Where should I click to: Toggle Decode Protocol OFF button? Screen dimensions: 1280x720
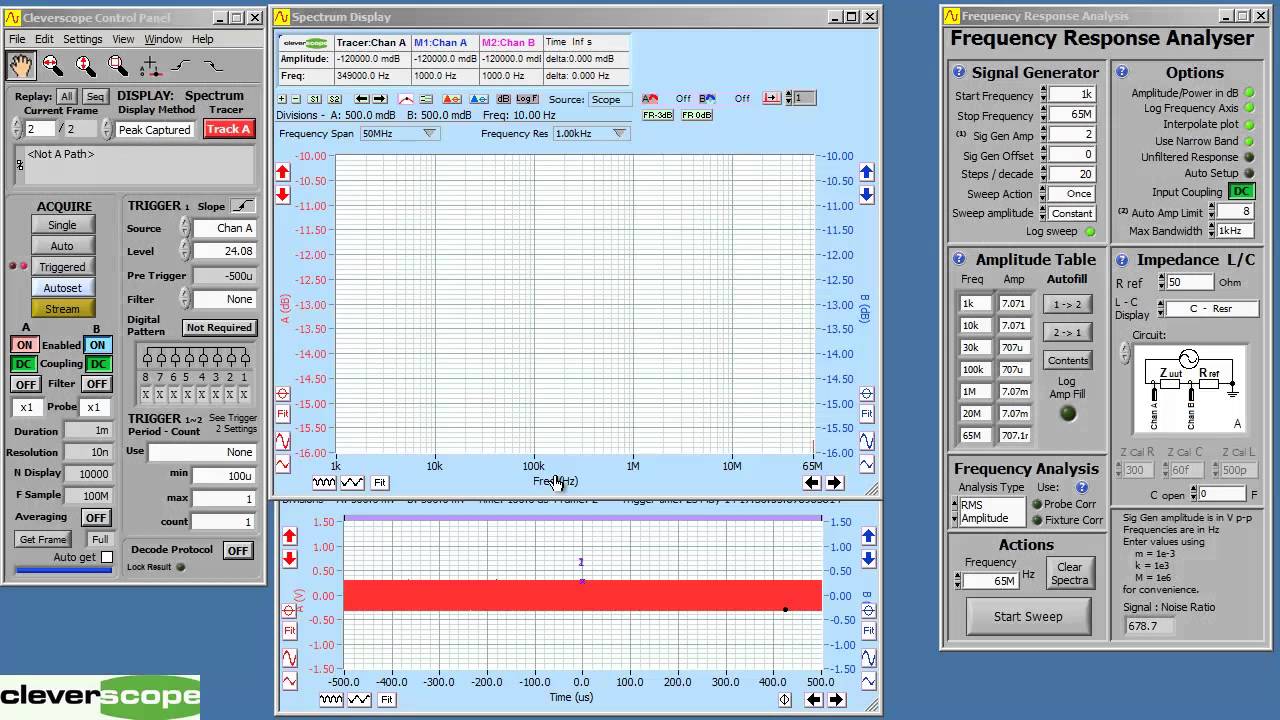coord(237,550)
